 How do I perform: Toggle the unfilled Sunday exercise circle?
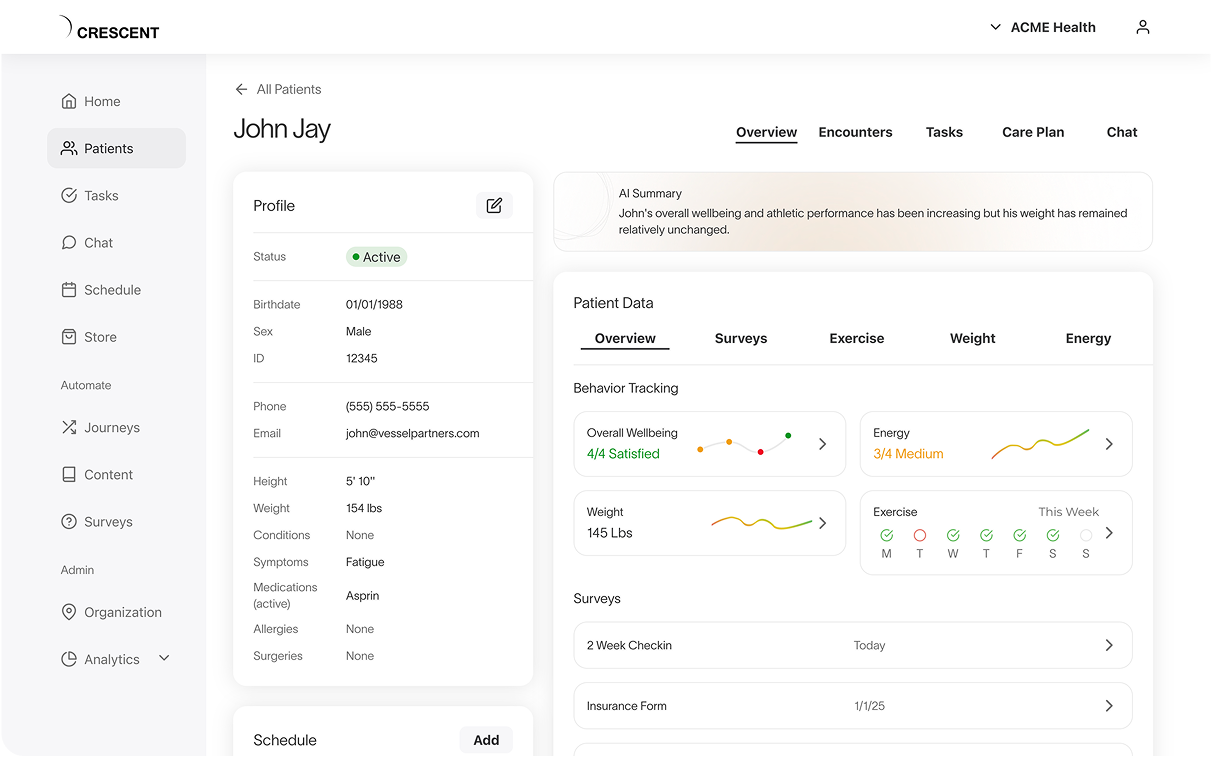1086,536
